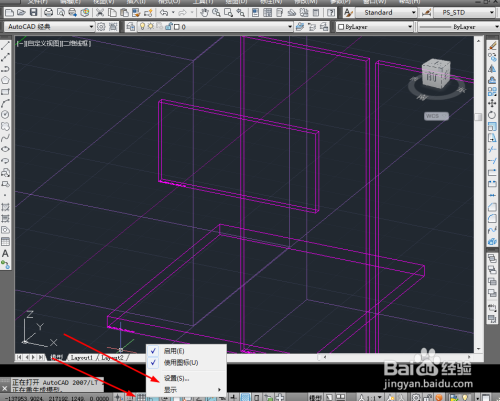Image resolution: width=500 pixels, height=401 pixels.
Task: Click the Erase tool in the Modify toolbar
Action: coord(492,46)
